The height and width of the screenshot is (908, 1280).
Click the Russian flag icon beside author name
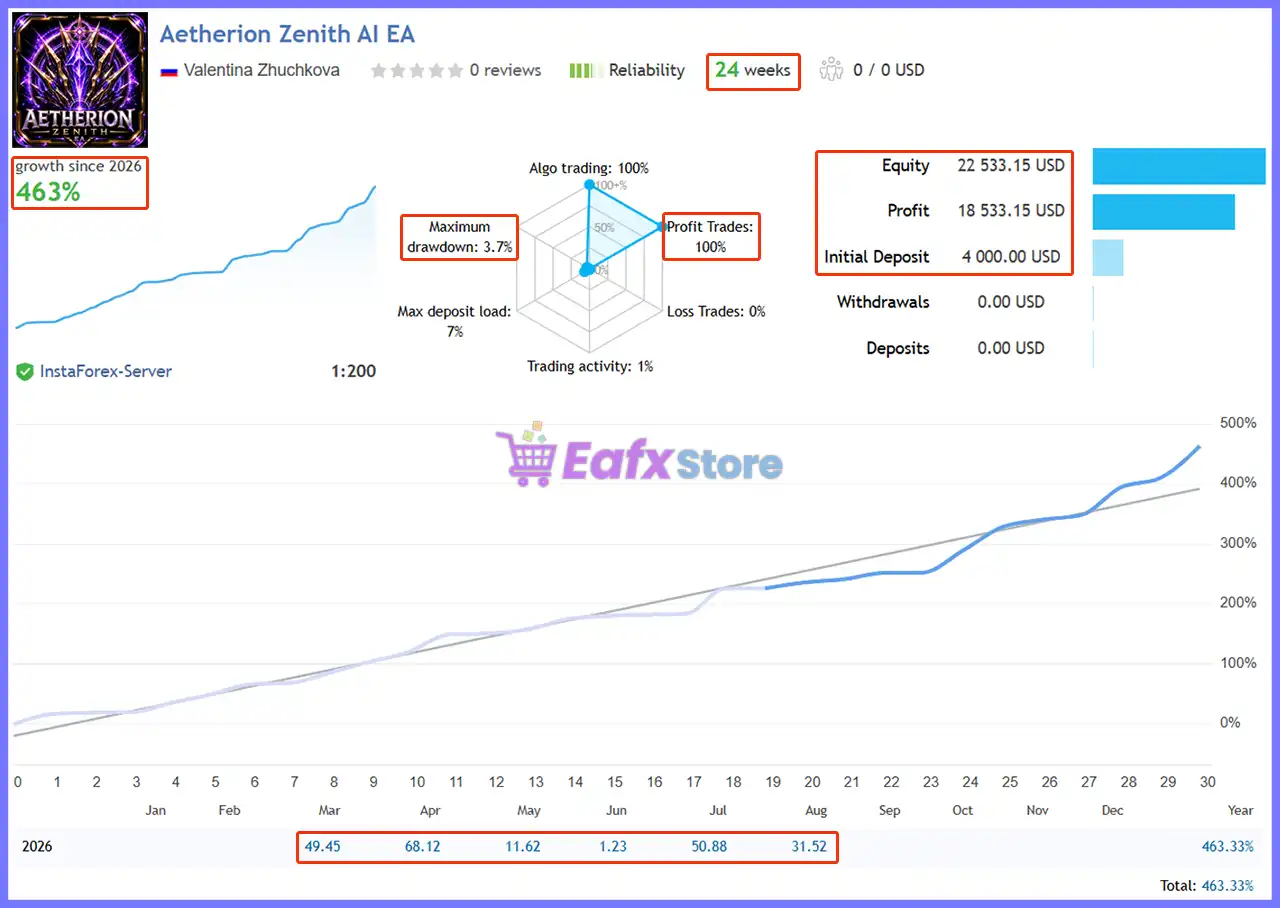(x=168, y=71)
